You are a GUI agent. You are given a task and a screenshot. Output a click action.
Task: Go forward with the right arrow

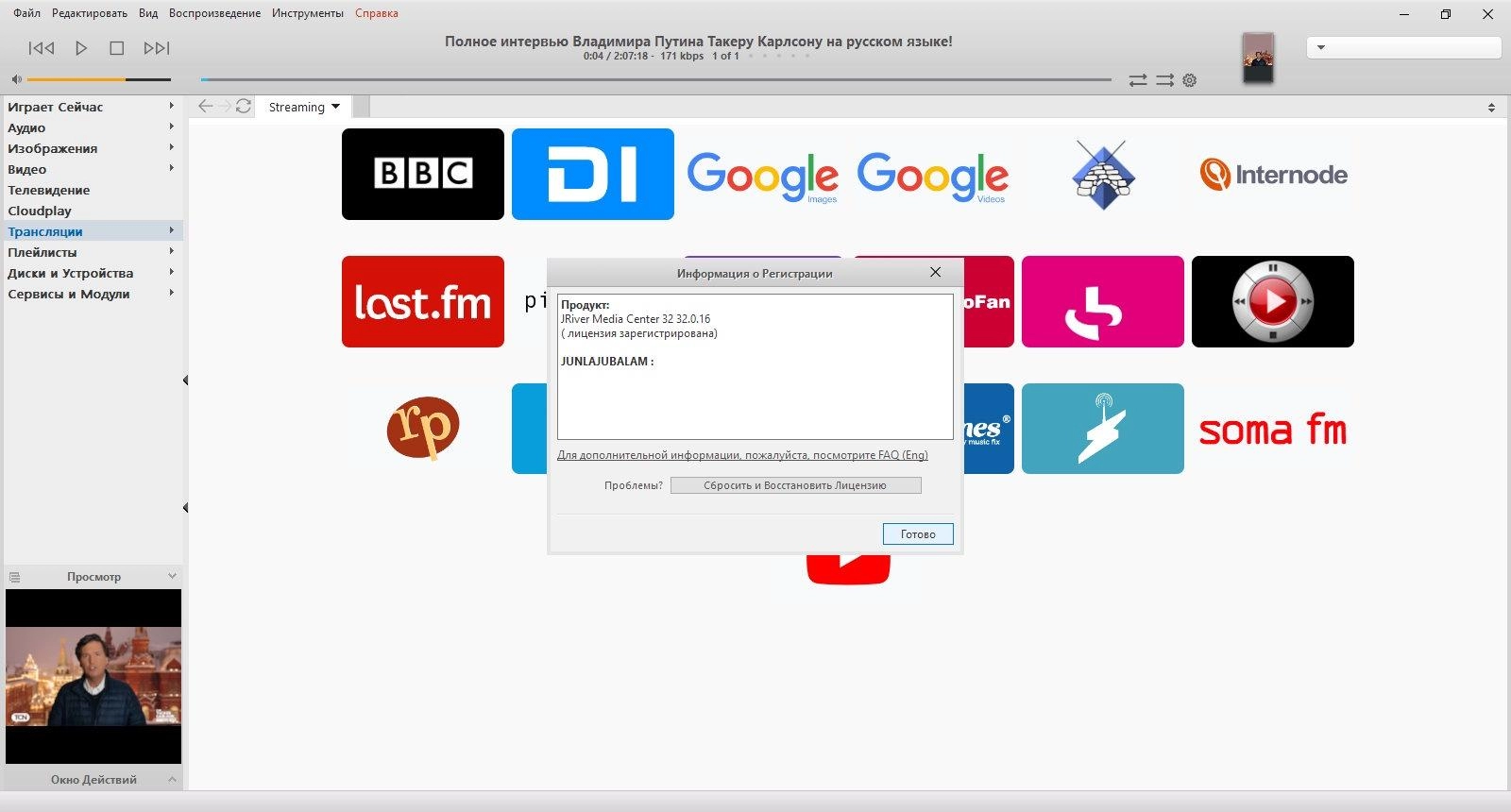click(x=225, y=106)
